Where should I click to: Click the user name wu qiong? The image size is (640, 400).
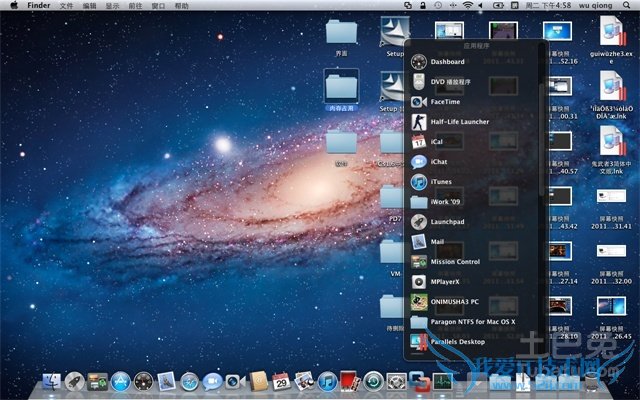[x=596, y=6]
